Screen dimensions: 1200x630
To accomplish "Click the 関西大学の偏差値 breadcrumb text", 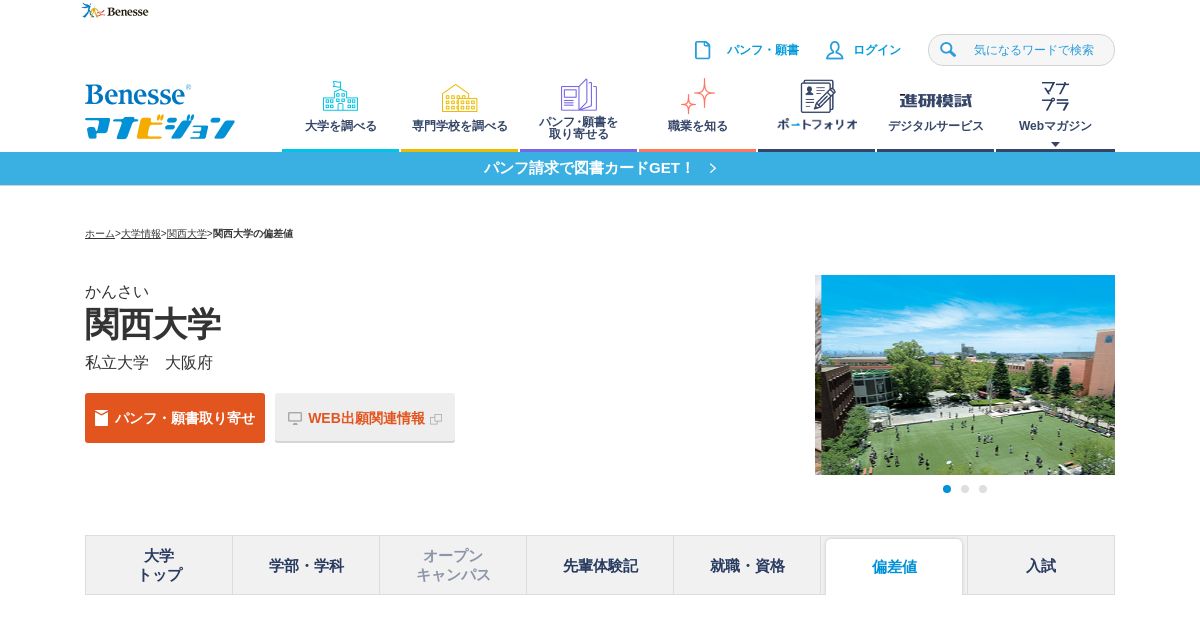I will pyautogui.click(x=253, y=233).
